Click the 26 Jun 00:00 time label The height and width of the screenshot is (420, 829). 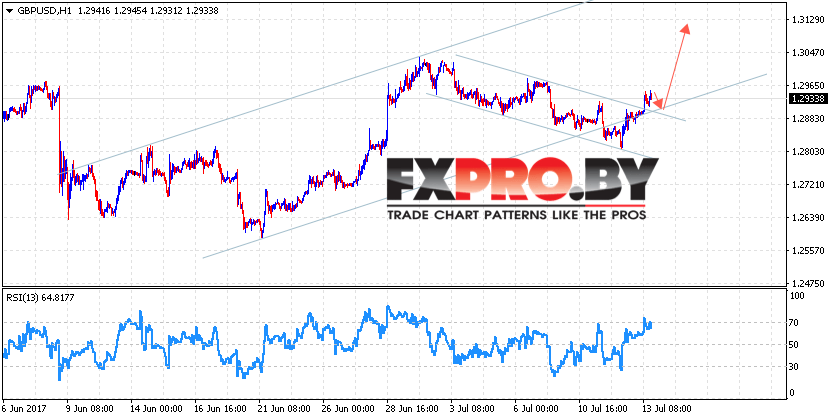[346, 409]
